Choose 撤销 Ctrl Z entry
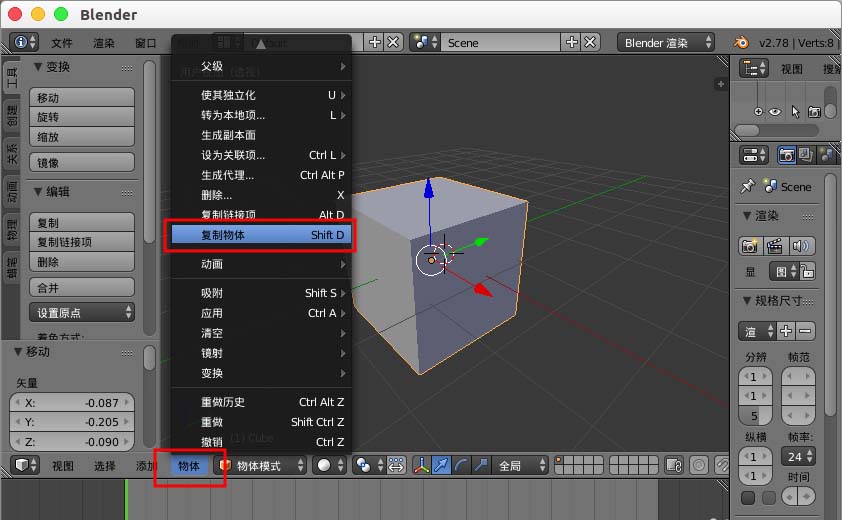The image size is (842, 520). tap(262, 442)
